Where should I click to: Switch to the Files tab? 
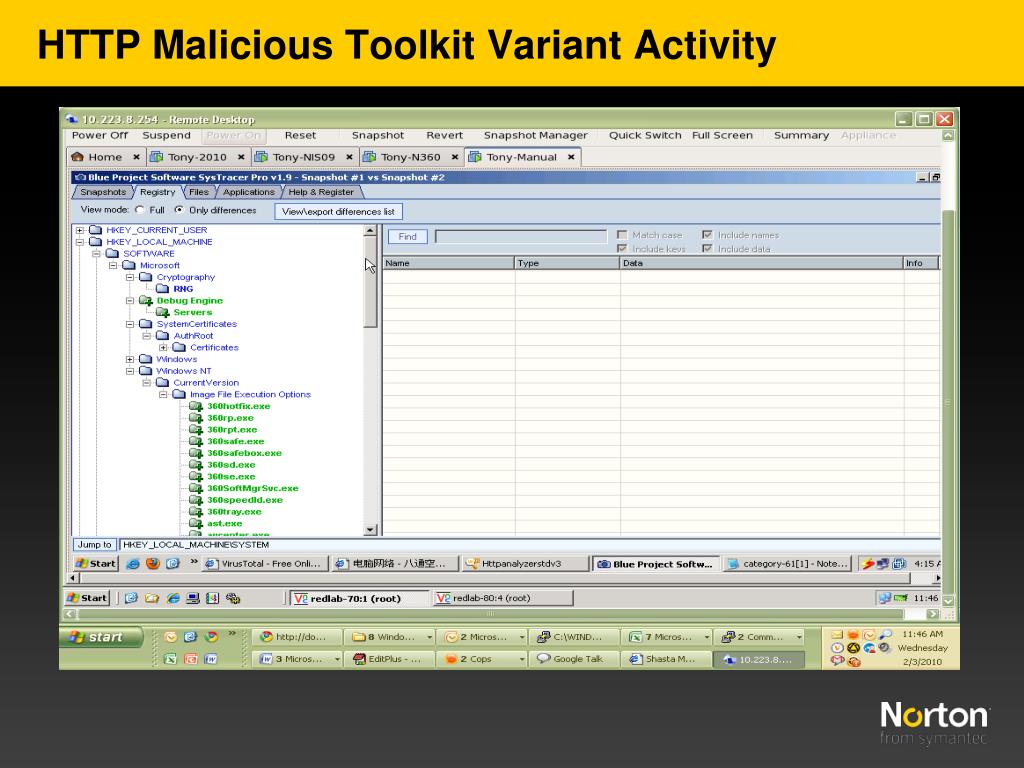pos(199,192)
